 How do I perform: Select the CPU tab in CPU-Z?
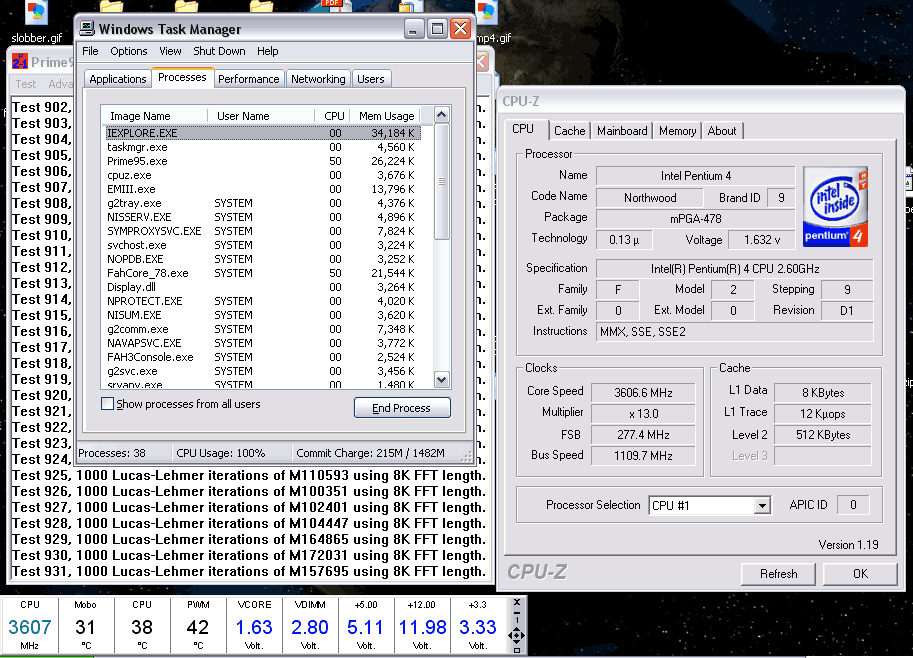pyautogui.click(x=523, y=129)
